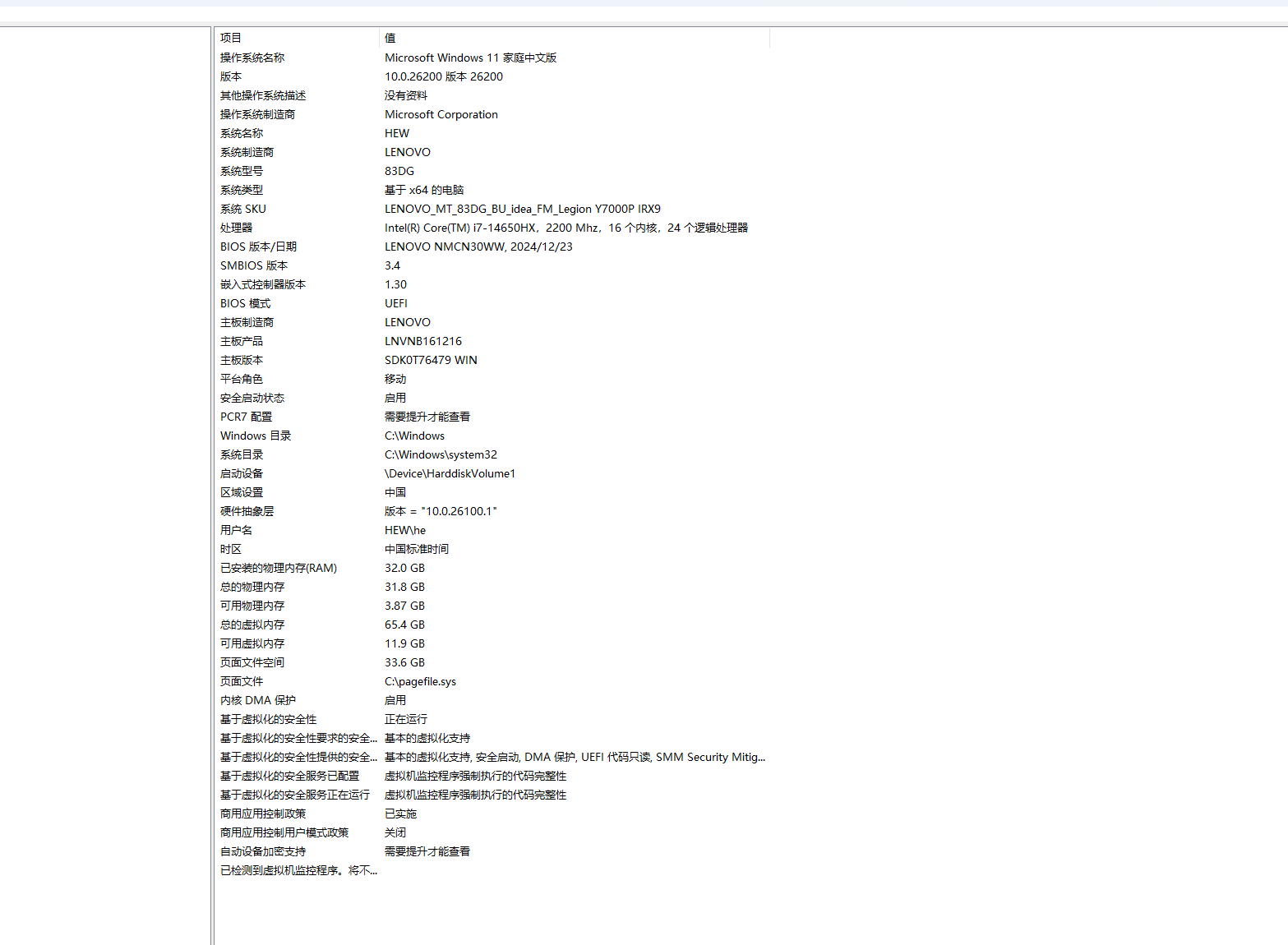The height and width of the screenshot is (945, 1288).
Task: Select the Intel Core i7-14650HX processor value
Action: [566, 228]
